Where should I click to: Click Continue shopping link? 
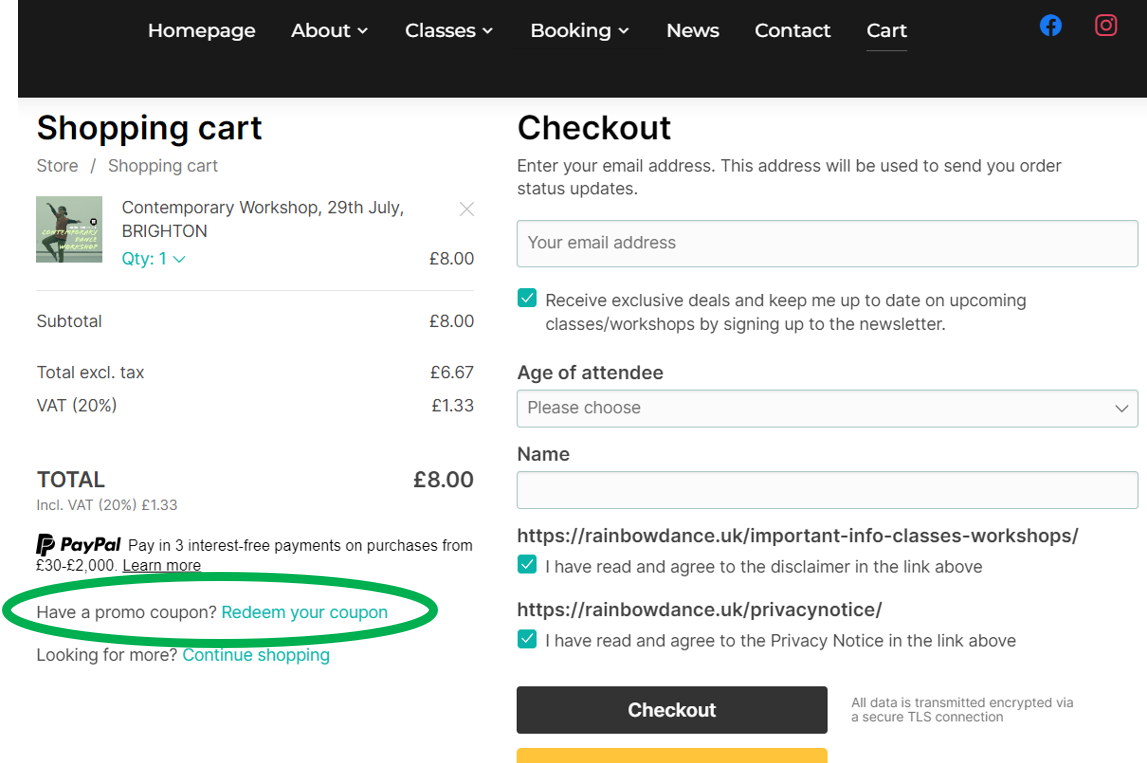coord(256,654)
